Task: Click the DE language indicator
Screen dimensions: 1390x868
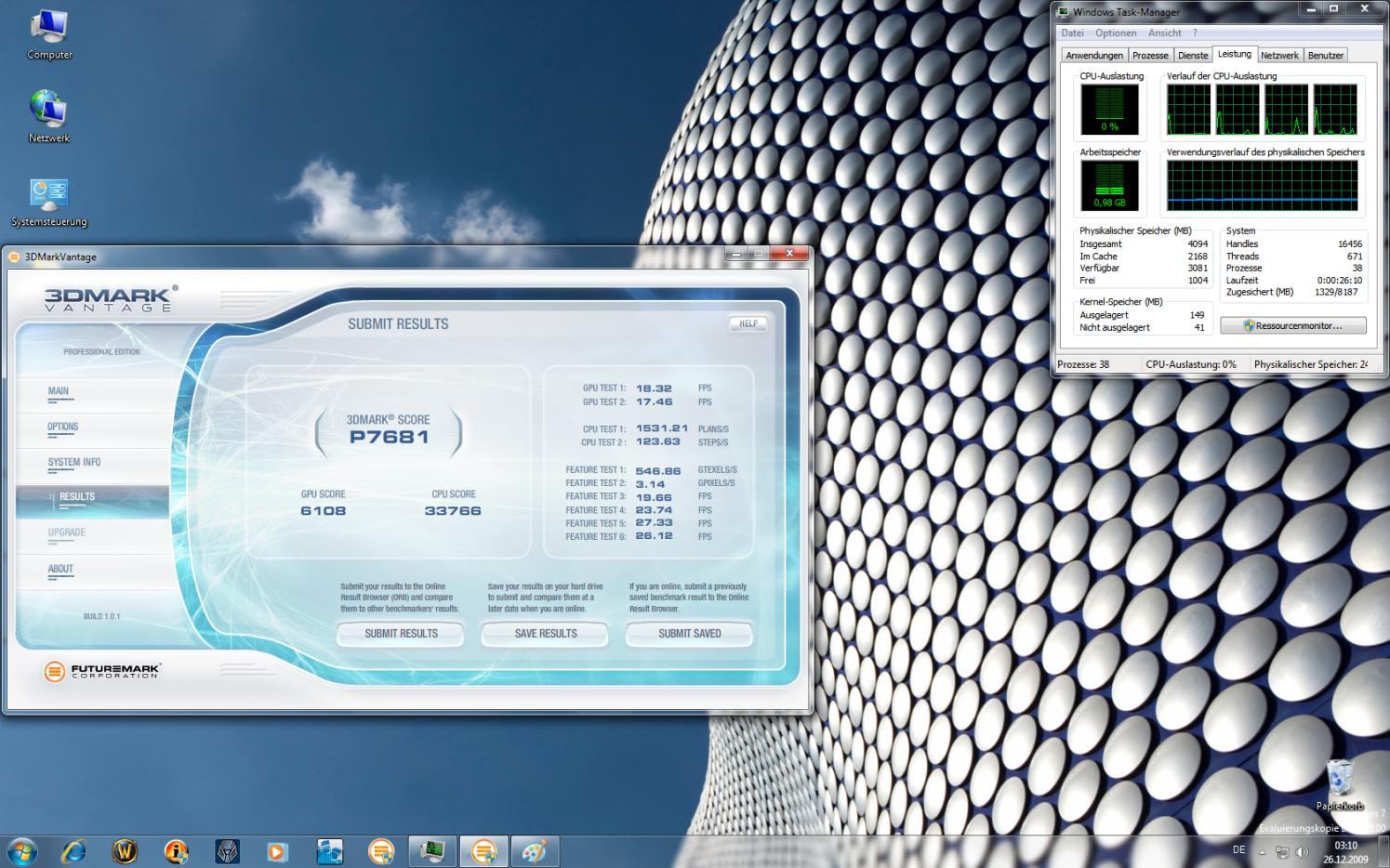Action: [x=1238, y=849]
